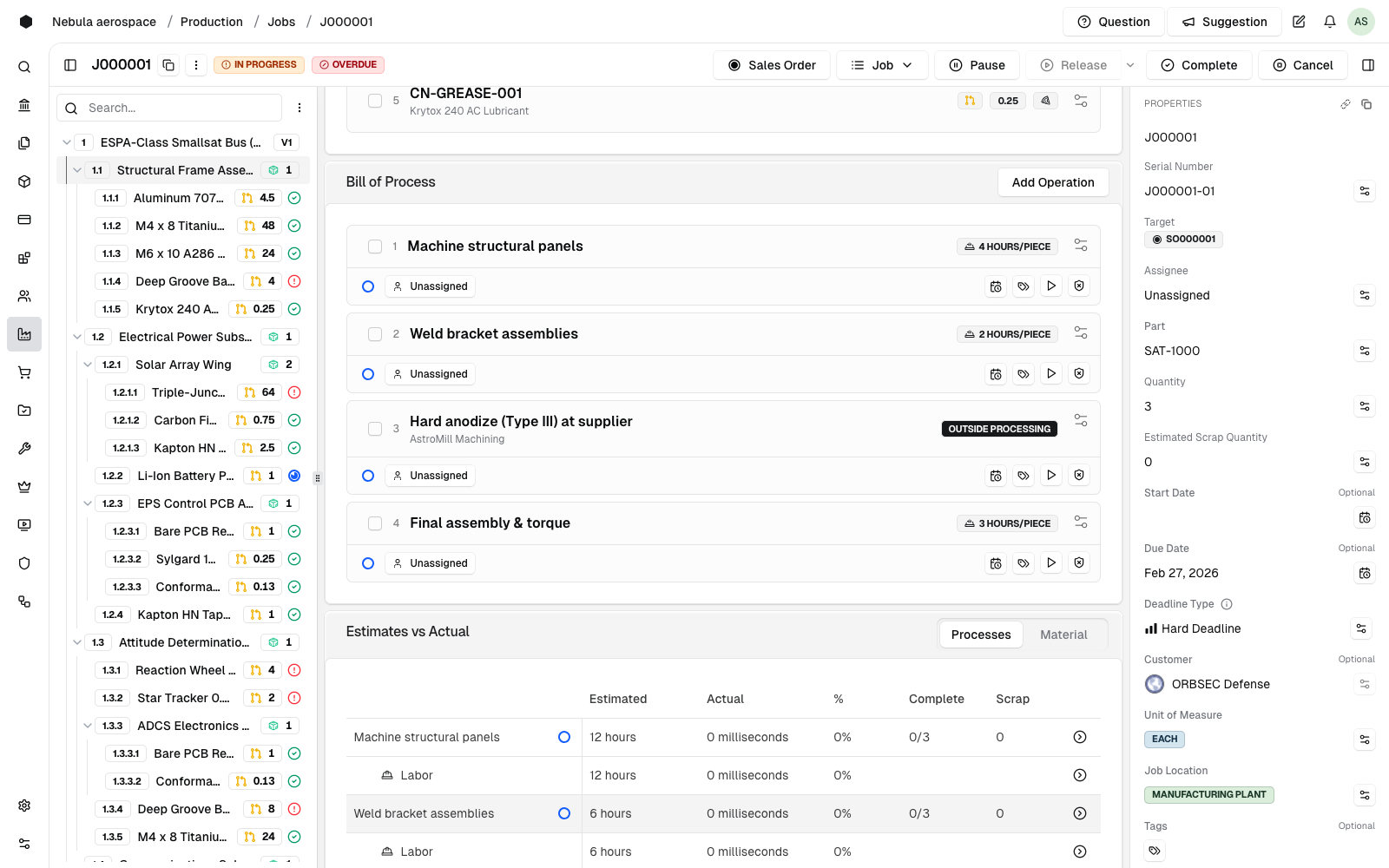This screenshot has width=1389, height=868.
Task: Check the Weld bracket assemblies checkbox
Action: pos(375,334)
